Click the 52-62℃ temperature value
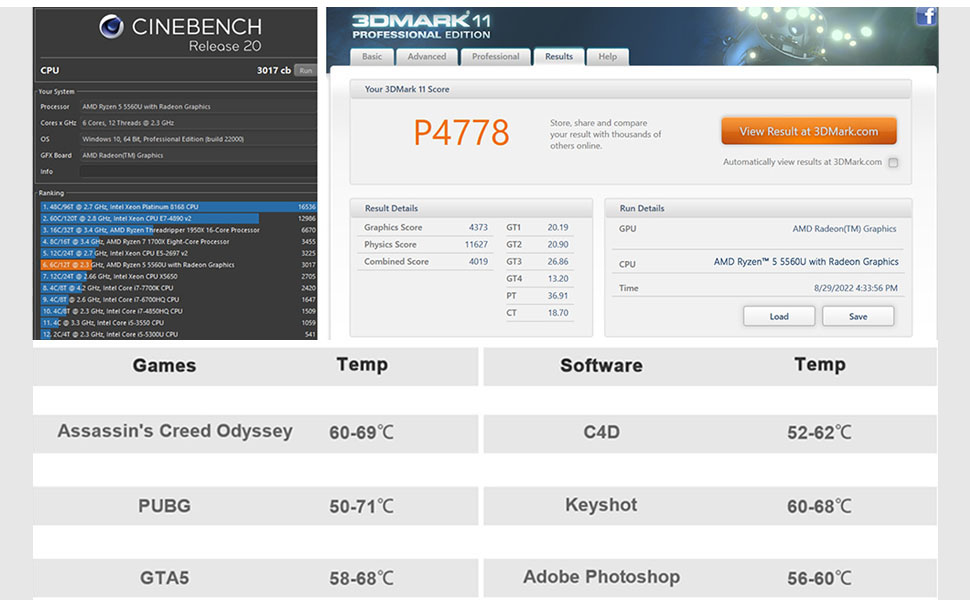The height and width of the screenshot is (600, 970). point(820,432)
